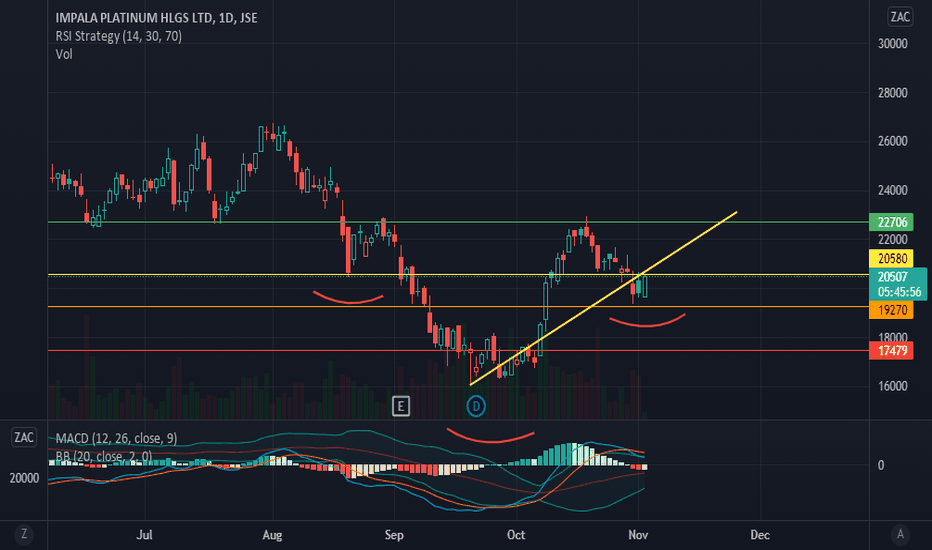
Task: Toggle the A auto-scale button at bottom right
Action: point(900,534)
